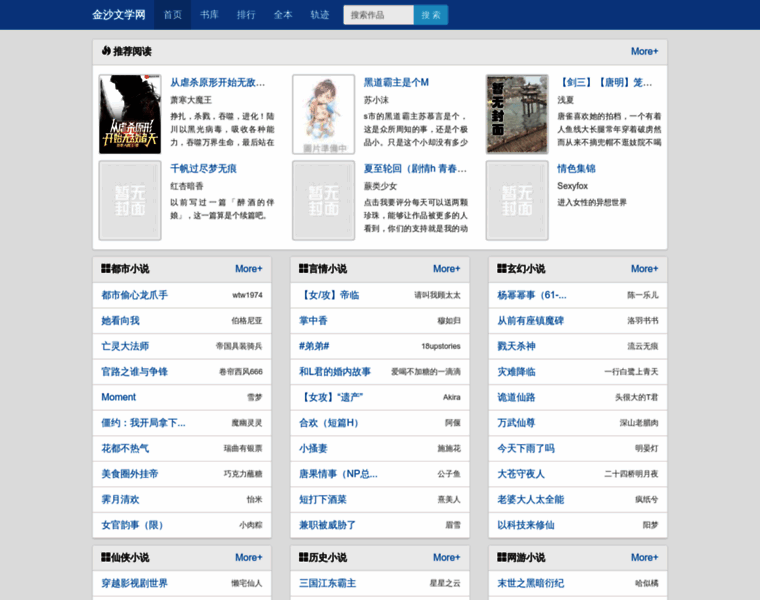Open title link 千帆过尽梦无痕

203,169
